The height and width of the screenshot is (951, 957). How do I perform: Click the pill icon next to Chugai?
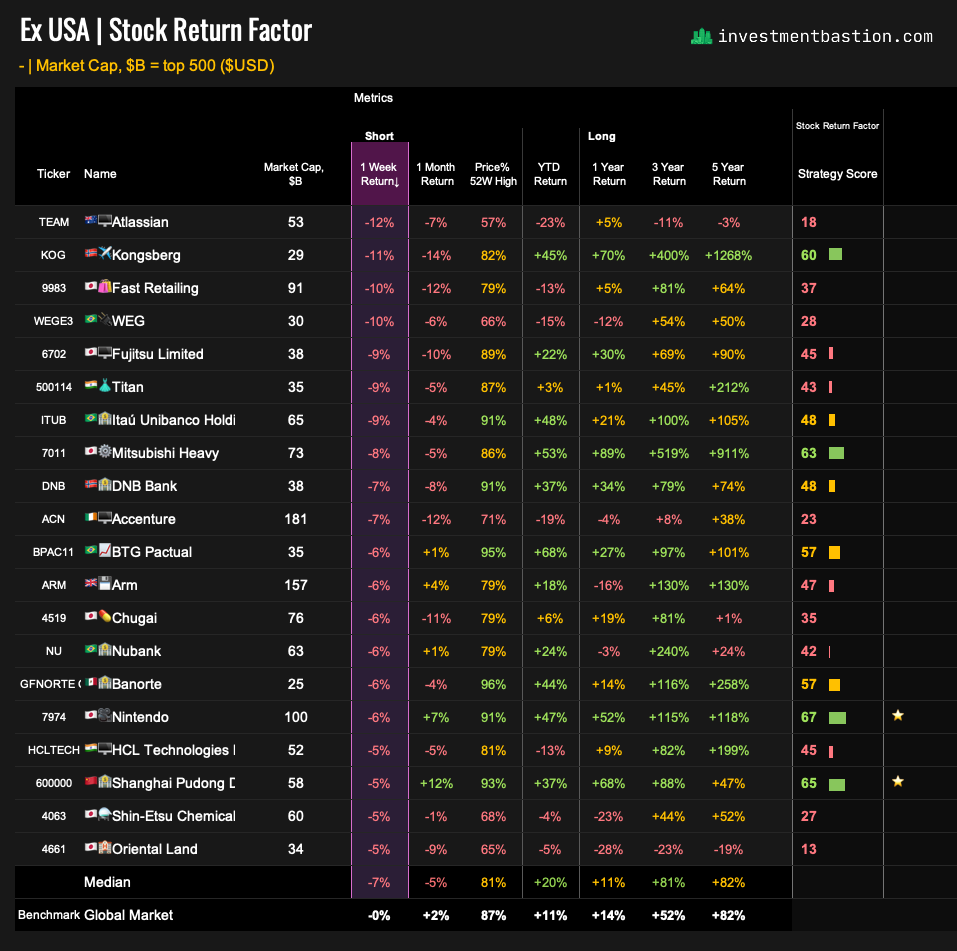coord(105,616)
